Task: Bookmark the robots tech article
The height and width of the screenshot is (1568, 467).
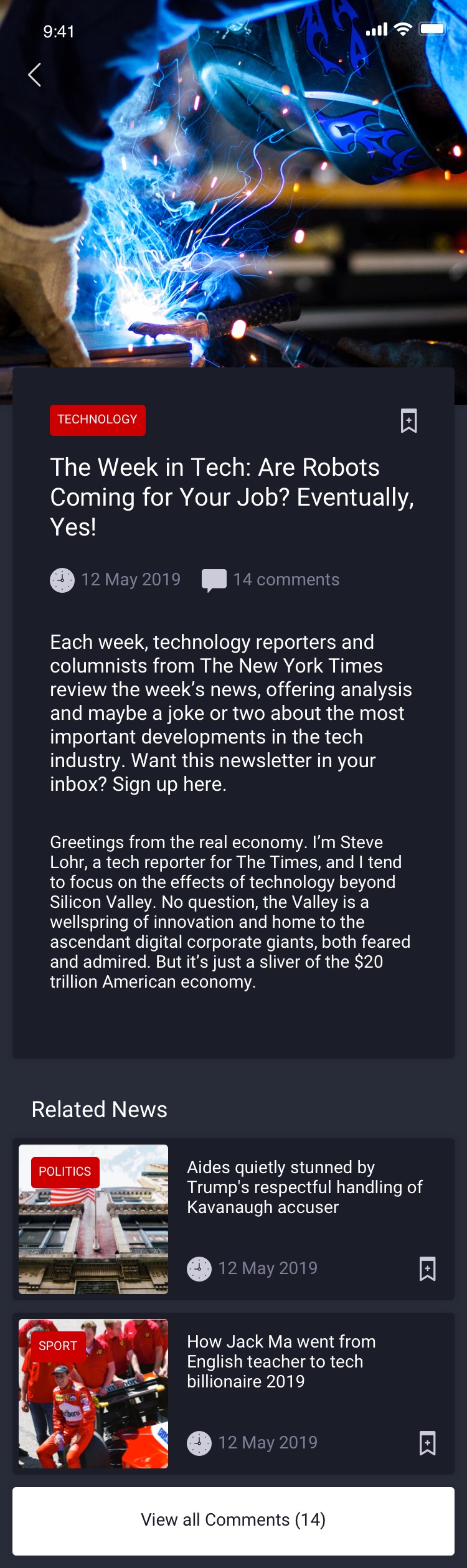Action: click(408, 421)
